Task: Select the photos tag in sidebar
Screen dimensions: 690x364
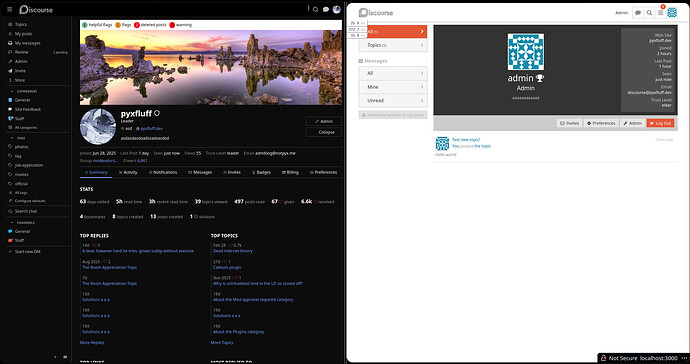Action: click(x=21, y=147)
